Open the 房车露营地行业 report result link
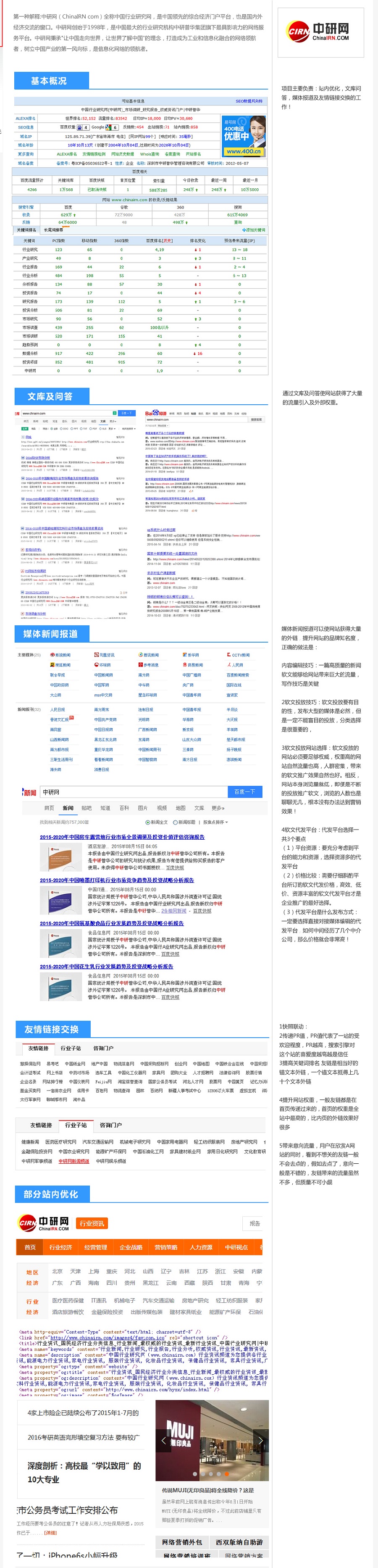 tap(122, 837)
